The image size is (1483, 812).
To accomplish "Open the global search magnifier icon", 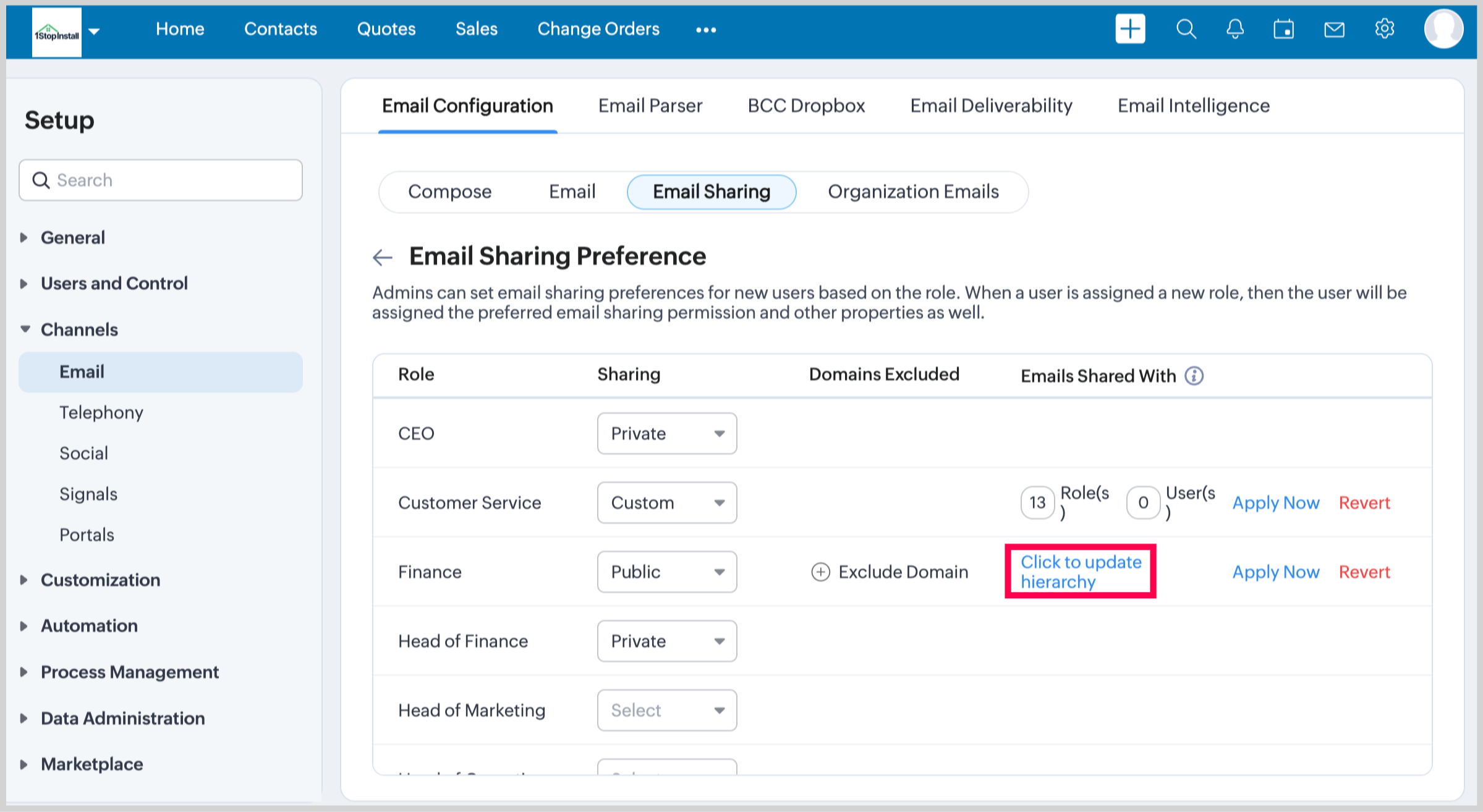I will (1186, 29).
